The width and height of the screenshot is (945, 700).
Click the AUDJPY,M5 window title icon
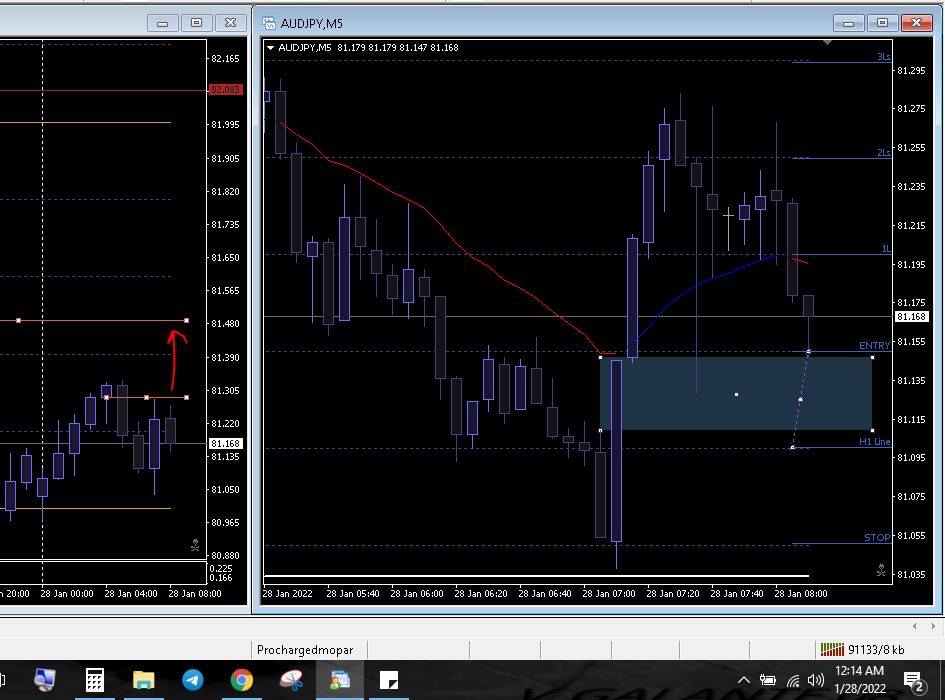tap(269, 24)
